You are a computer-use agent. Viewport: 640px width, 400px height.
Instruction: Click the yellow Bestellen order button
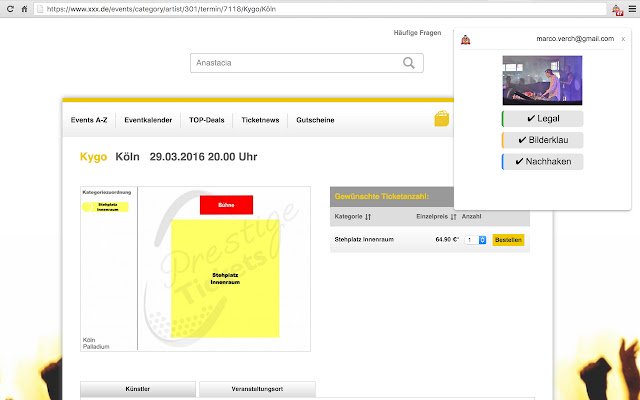508,240
